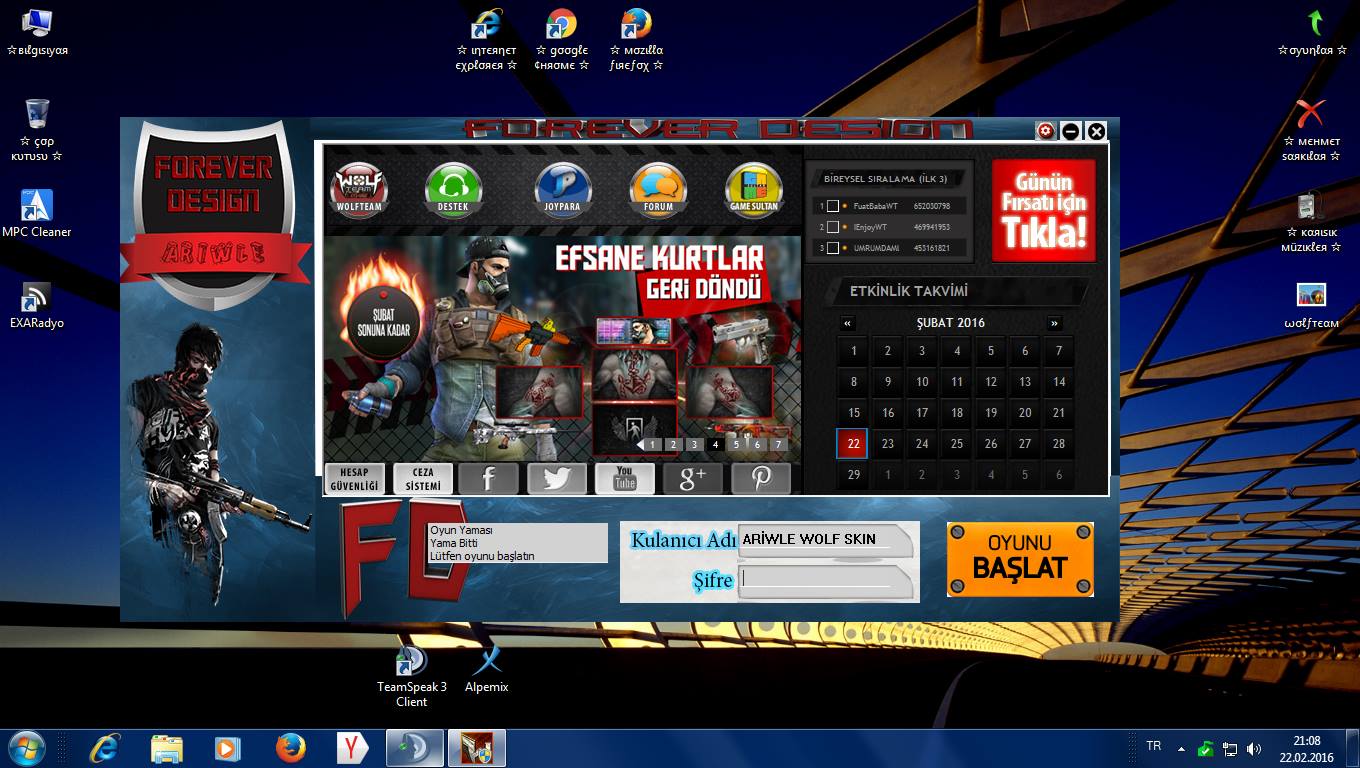
Task: Click the volume speaker tray icon
Action: click(1254, 748)
